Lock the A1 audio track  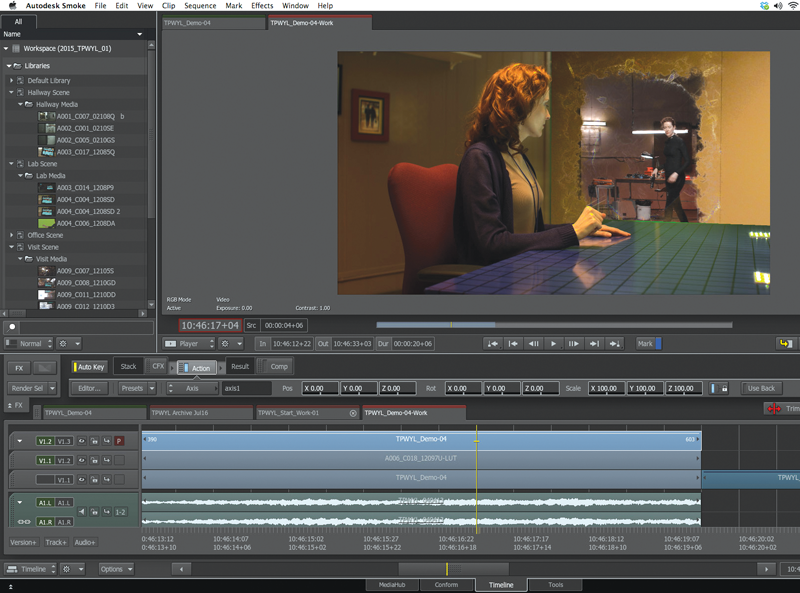94,512
